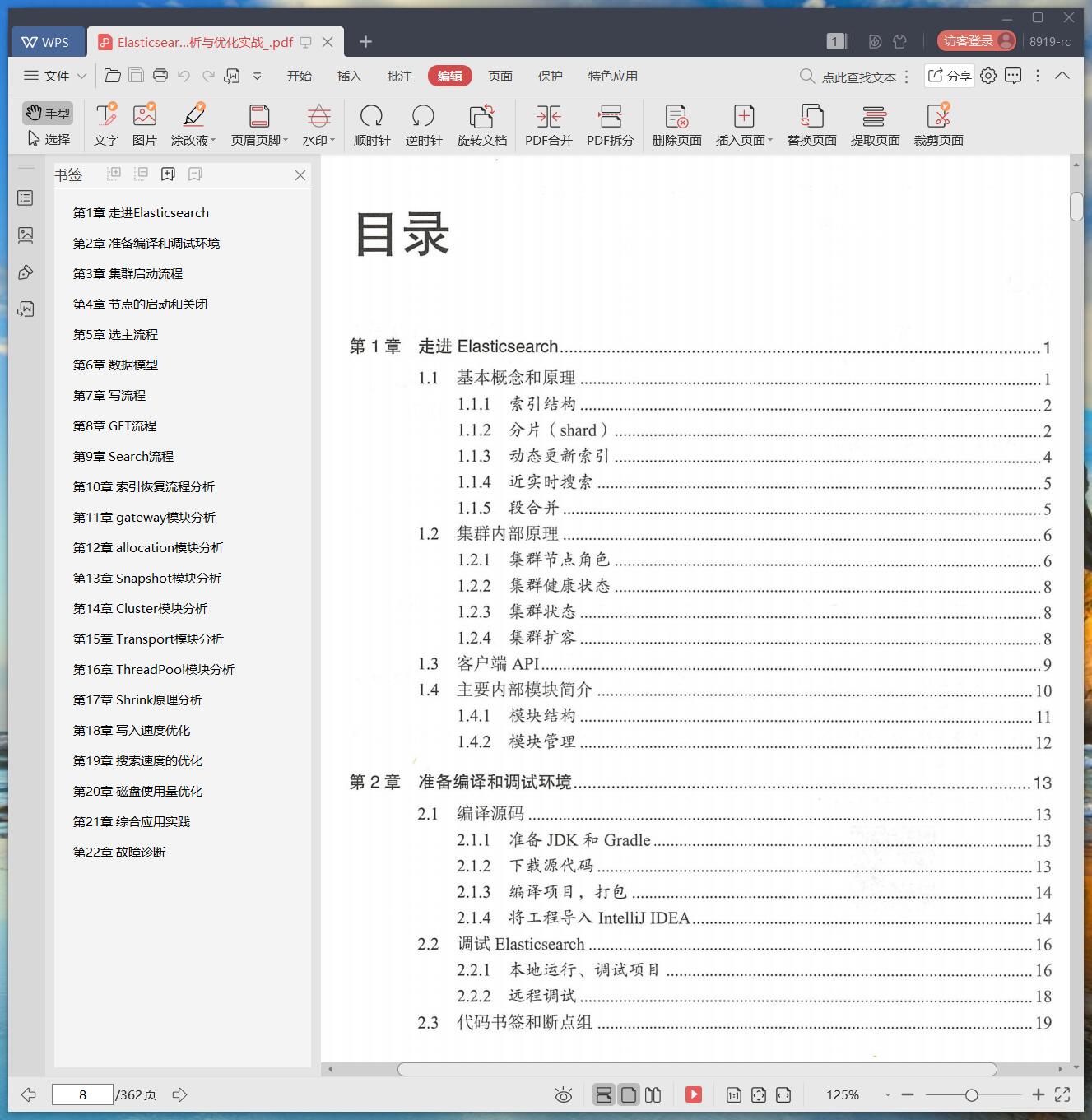Expand the 插入页面 dropdown arrow

coord(770,141)
